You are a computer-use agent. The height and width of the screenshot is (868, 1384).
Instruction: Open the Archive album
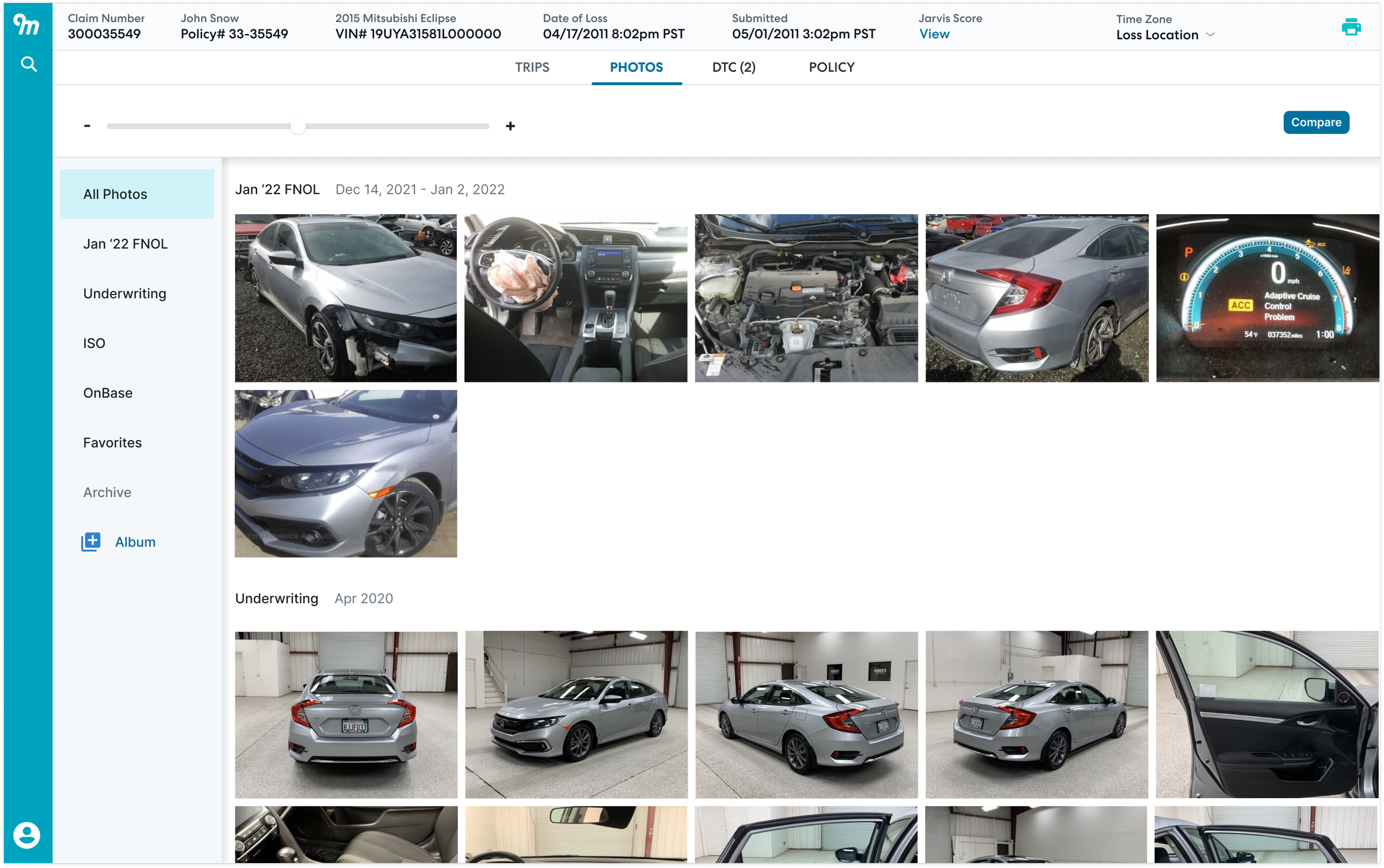pos(107,492)
